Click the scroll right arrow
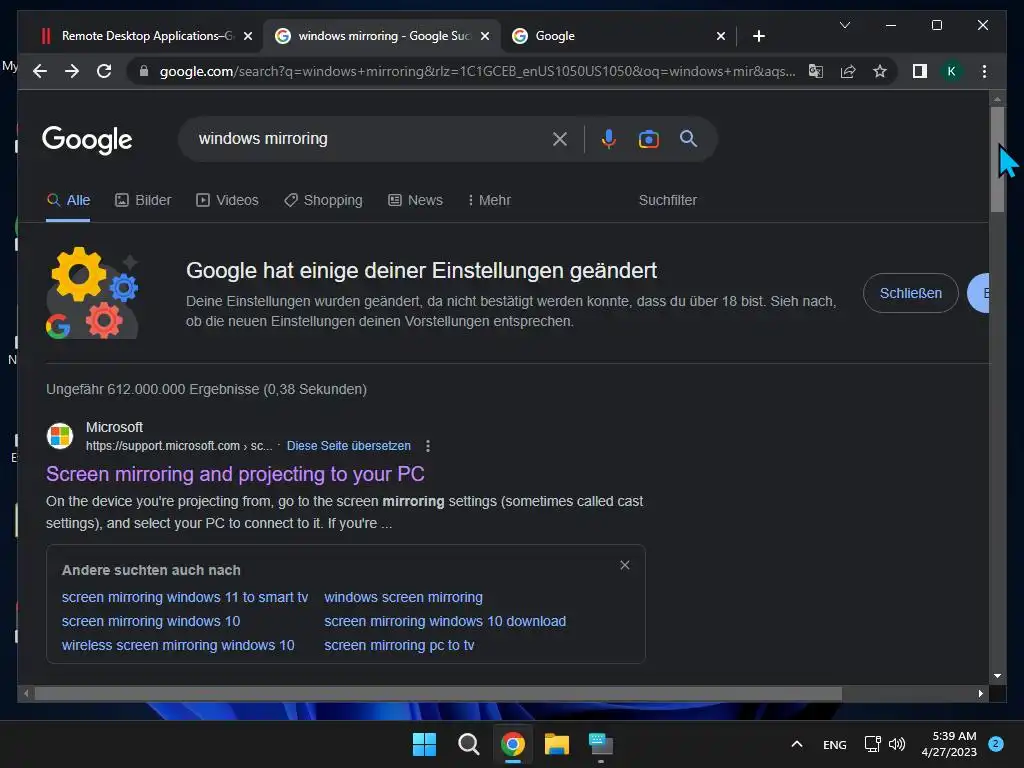The width and height of the screenshot is (1024, 768). click(981, 694)
